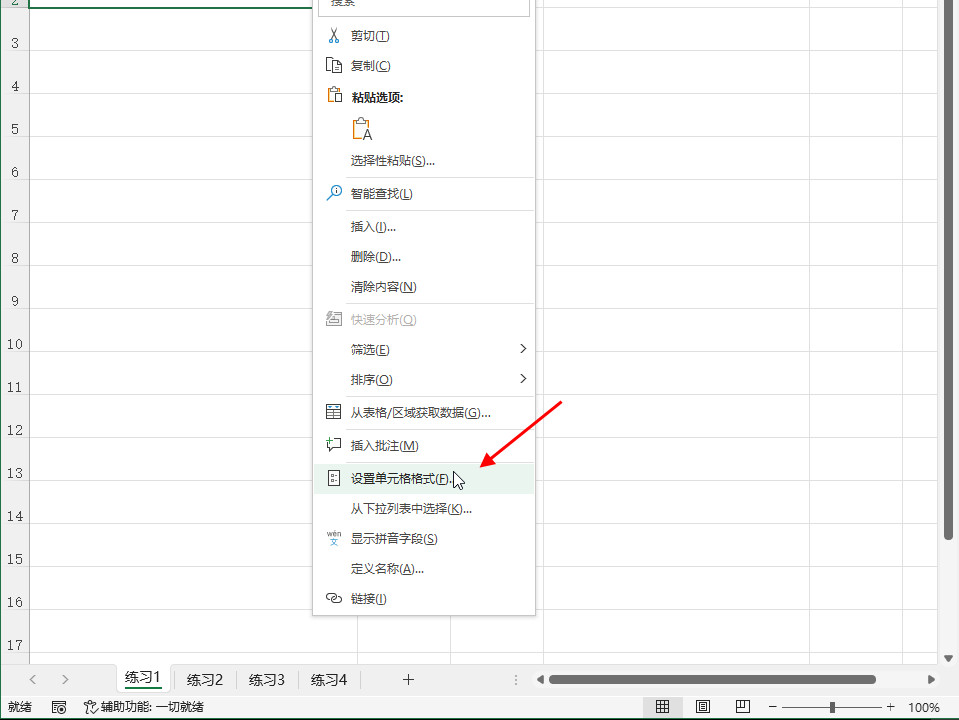959x720 pixels.
Task: Click the vertical scrollbar thumb
Action: 948,270
